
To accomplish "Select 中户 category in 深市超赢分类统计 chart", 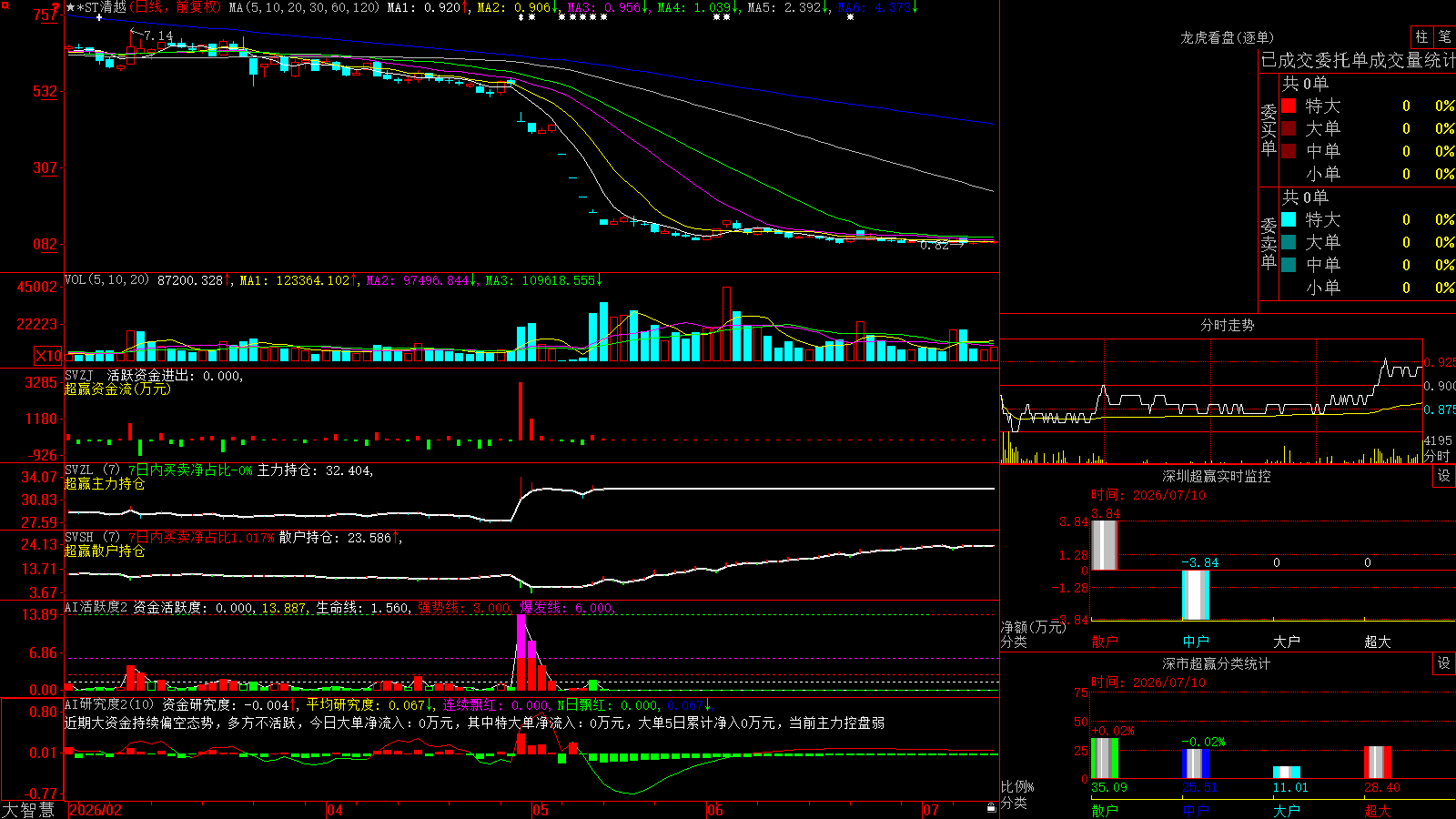I will [x=1196, y=811].
